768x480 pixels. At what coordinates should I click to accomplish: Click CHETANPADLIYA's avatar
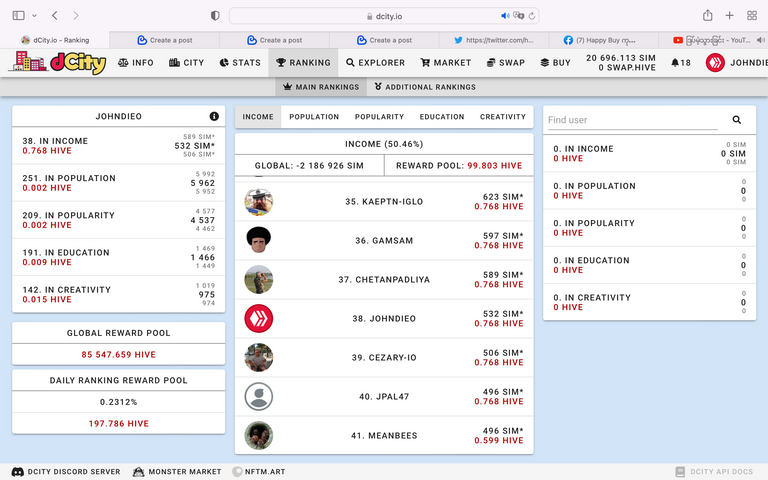259,280
